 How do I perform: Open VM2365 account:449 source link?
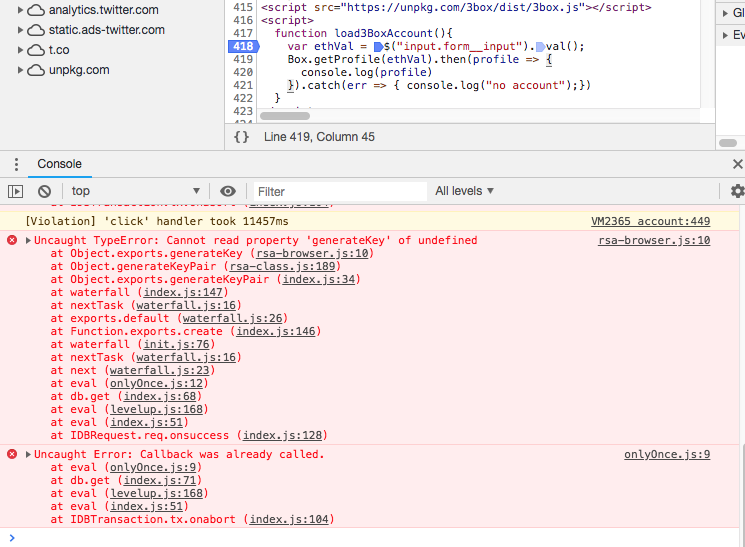(x=650, y=221)
